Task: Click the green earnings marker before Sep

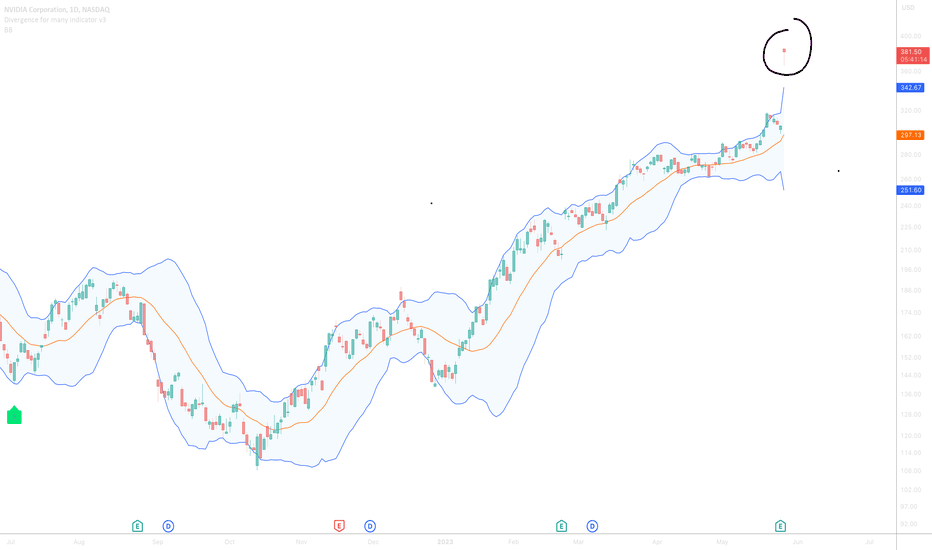Action: 137,526
